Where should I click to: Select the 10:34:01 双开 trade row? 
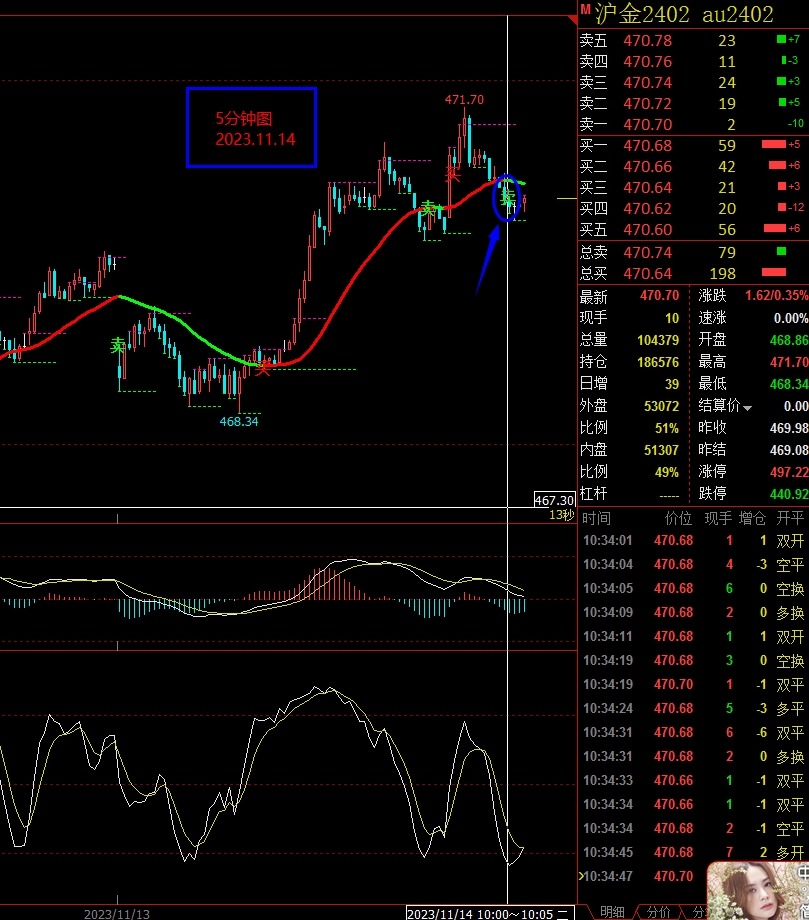click(693, 540)
